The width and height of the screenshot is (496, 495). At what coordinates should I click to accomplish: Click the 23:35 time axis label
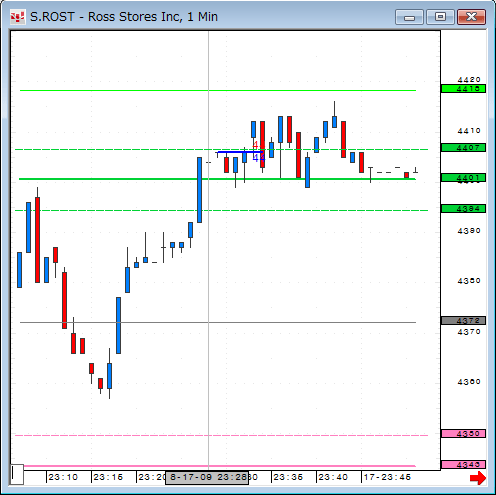pos(288,477)
